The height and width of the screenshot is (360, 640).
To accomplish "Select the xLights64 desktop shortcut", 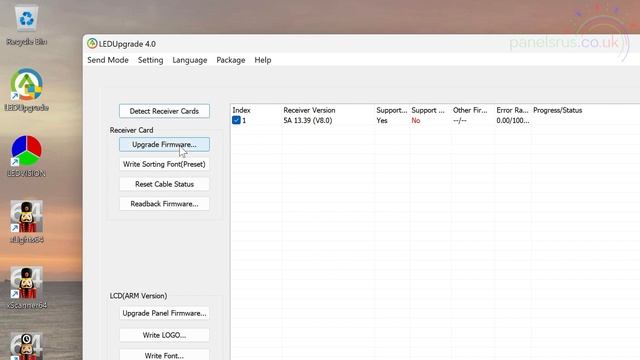I will [x=27, y=222].
